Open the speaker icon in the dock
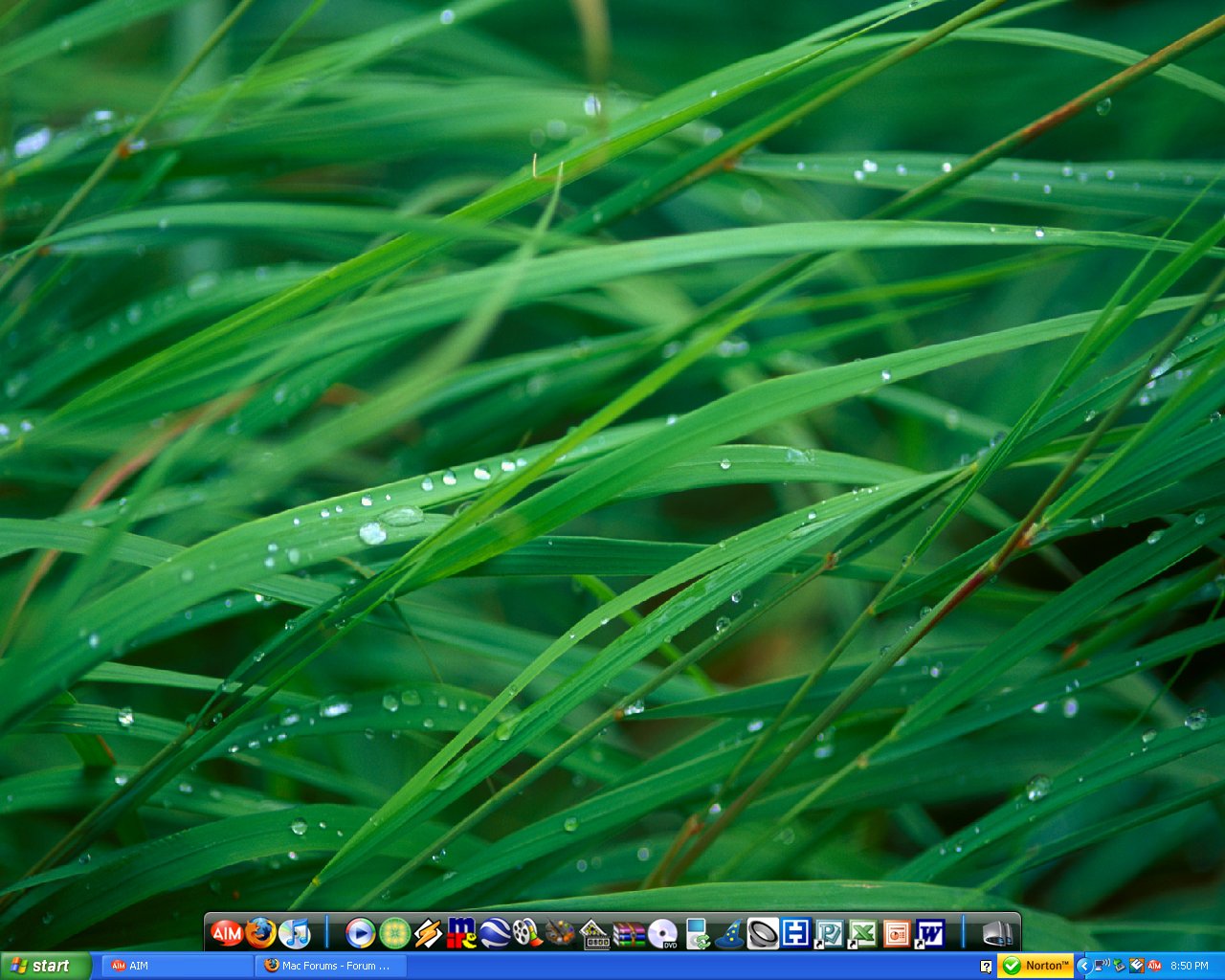This screenshot has width=1225, height=980. (x=763, y=932)
